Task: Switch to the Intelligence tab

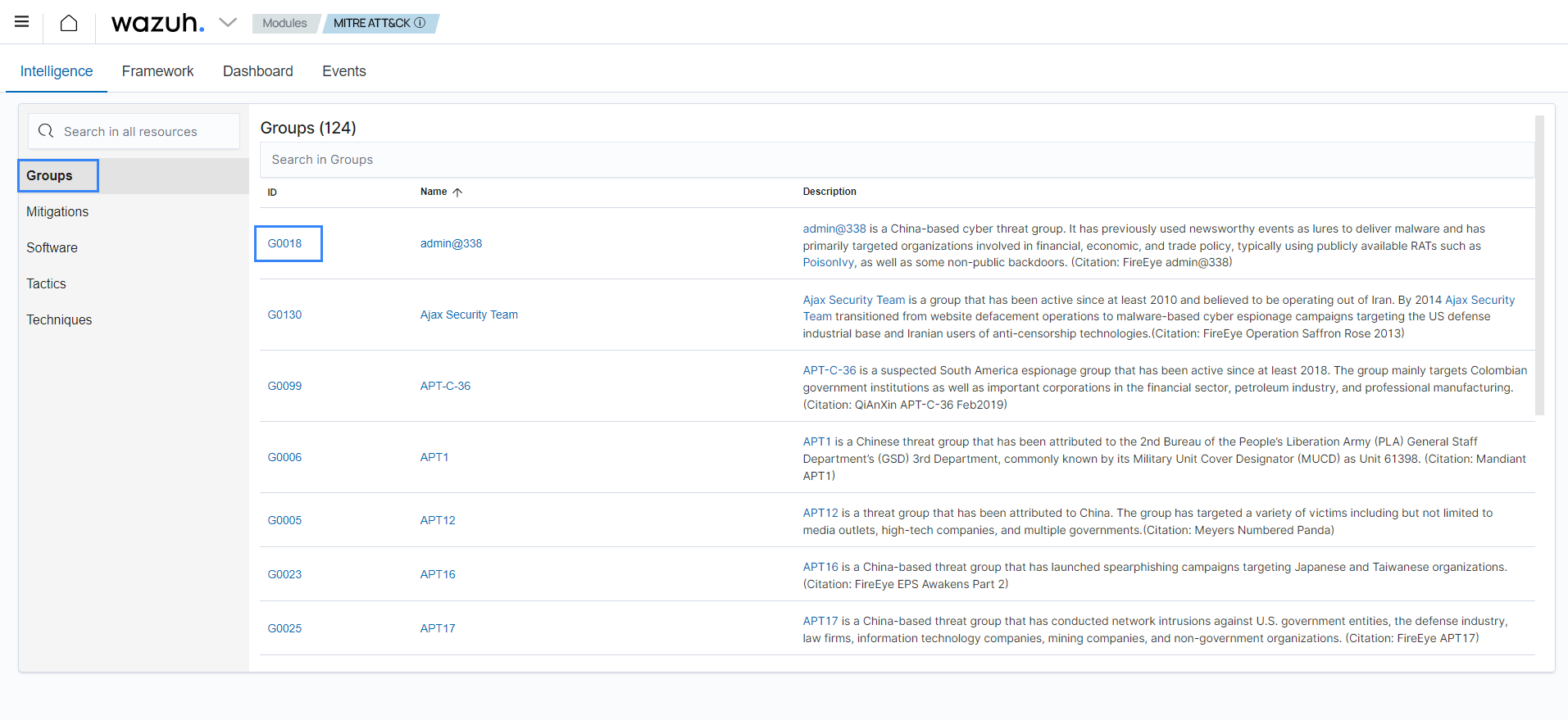Action: tap(57, 71)
